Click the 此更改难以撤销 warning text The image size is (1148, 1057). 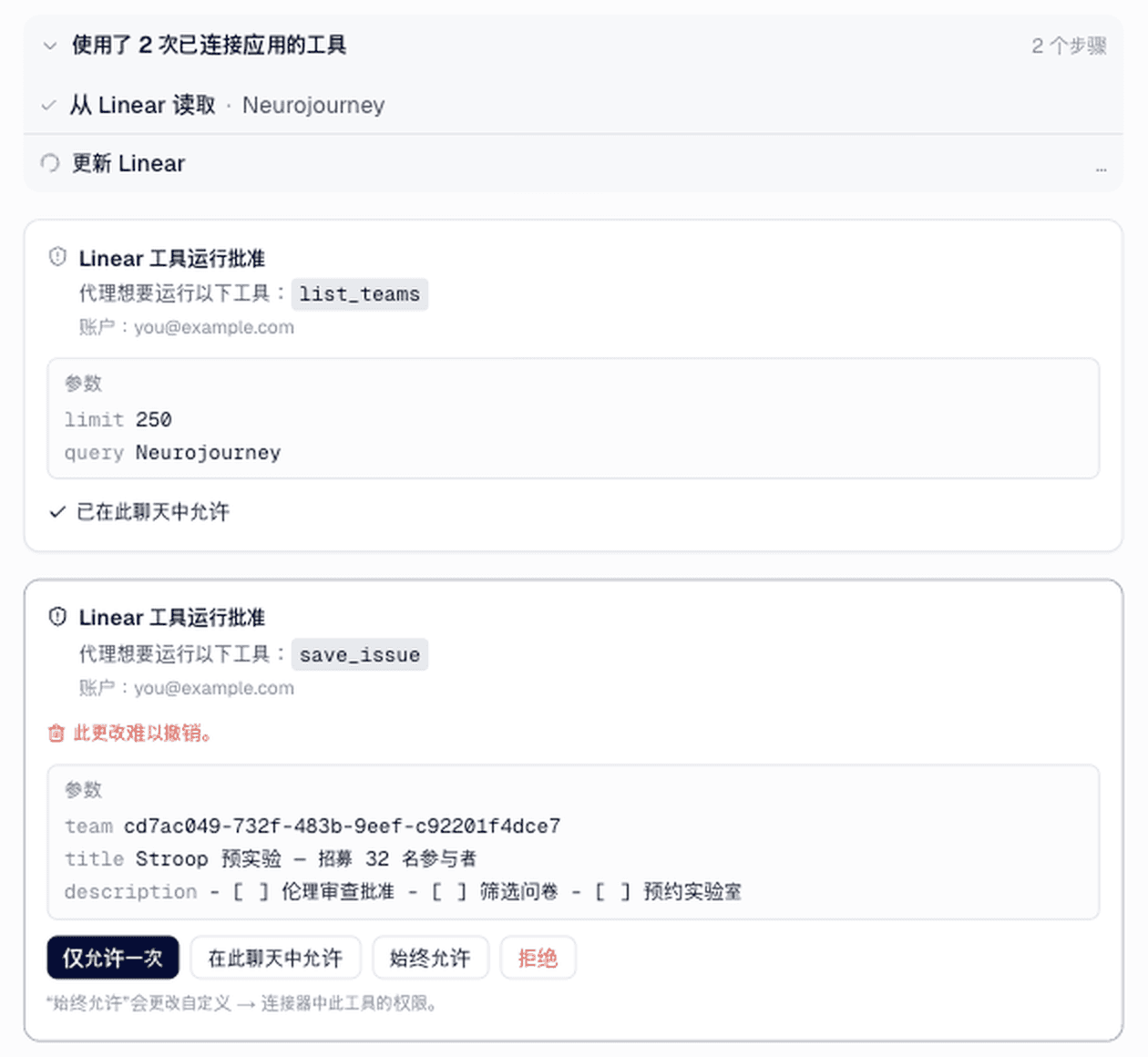(143, 734)
